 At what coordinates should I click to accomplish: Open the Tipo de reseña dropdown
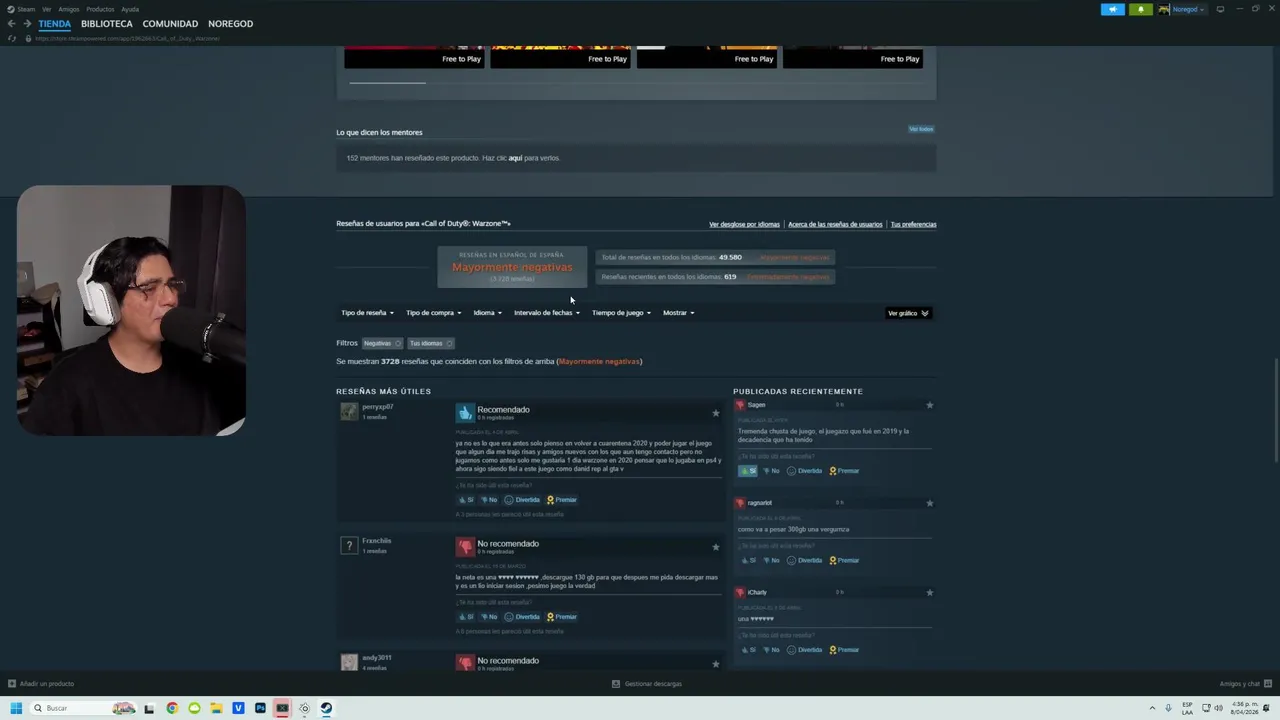pyautogui.click(x=367, y=313)
